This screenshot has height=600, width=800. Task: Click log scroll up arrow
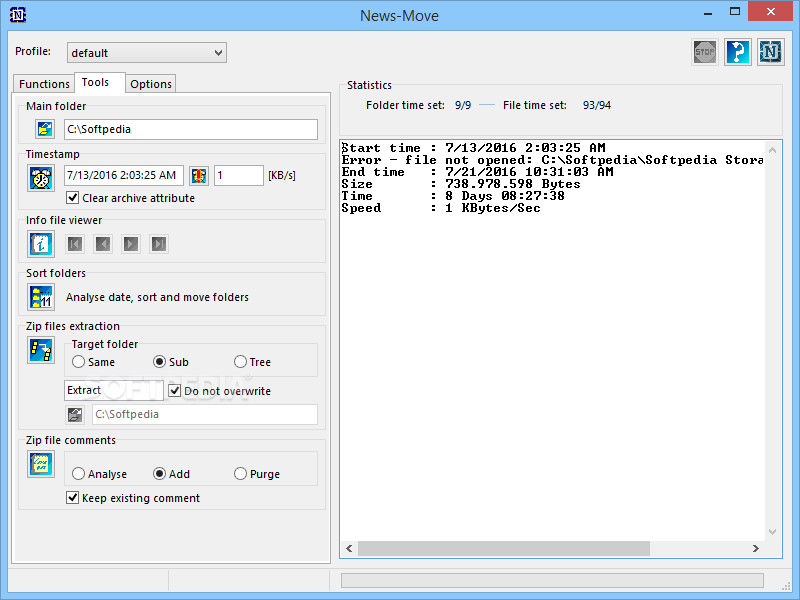click(772, 150)
